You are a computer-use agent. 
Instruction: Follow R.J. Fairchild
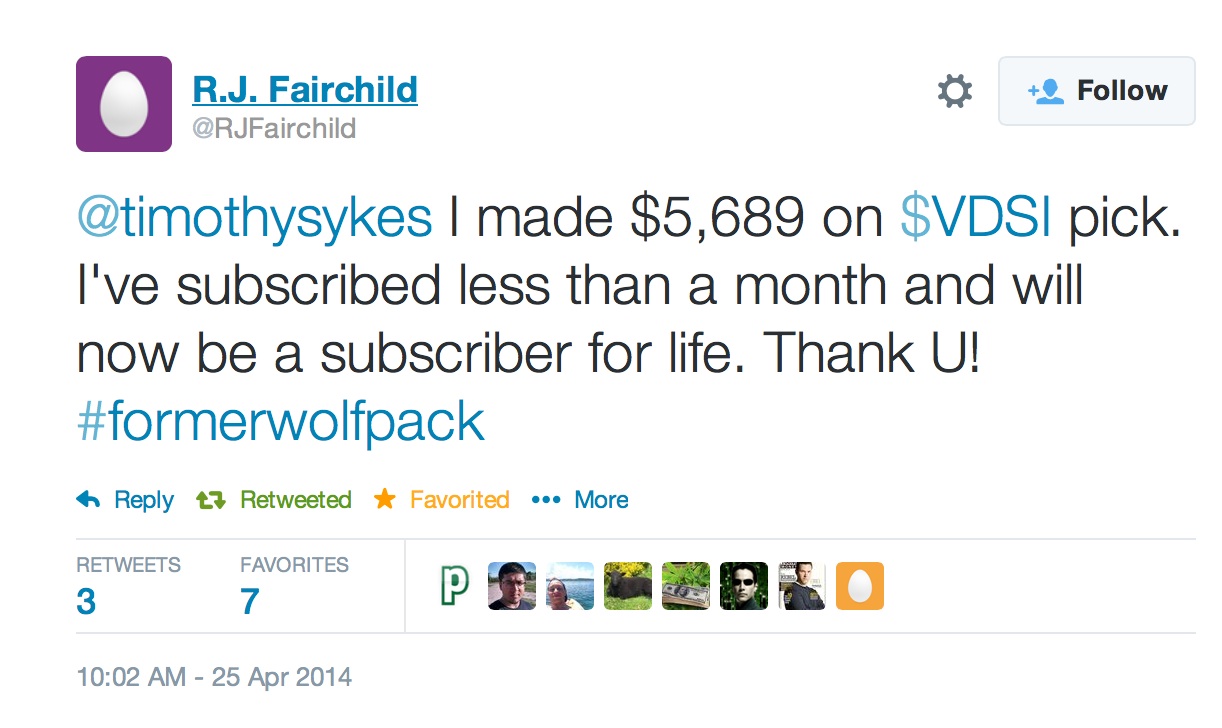pyautogui.click(x=1097, y=91)
